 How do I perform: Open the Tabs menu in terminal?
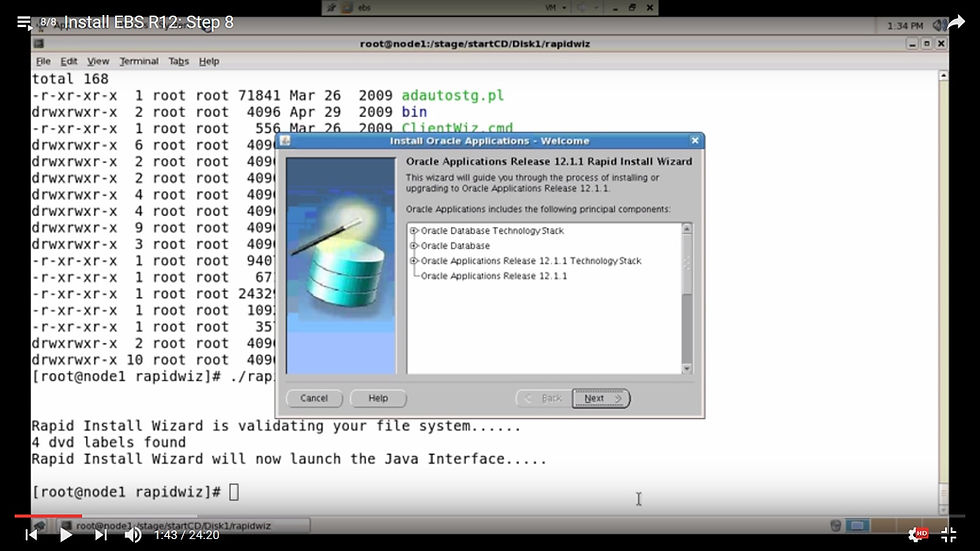pos(179,61)
